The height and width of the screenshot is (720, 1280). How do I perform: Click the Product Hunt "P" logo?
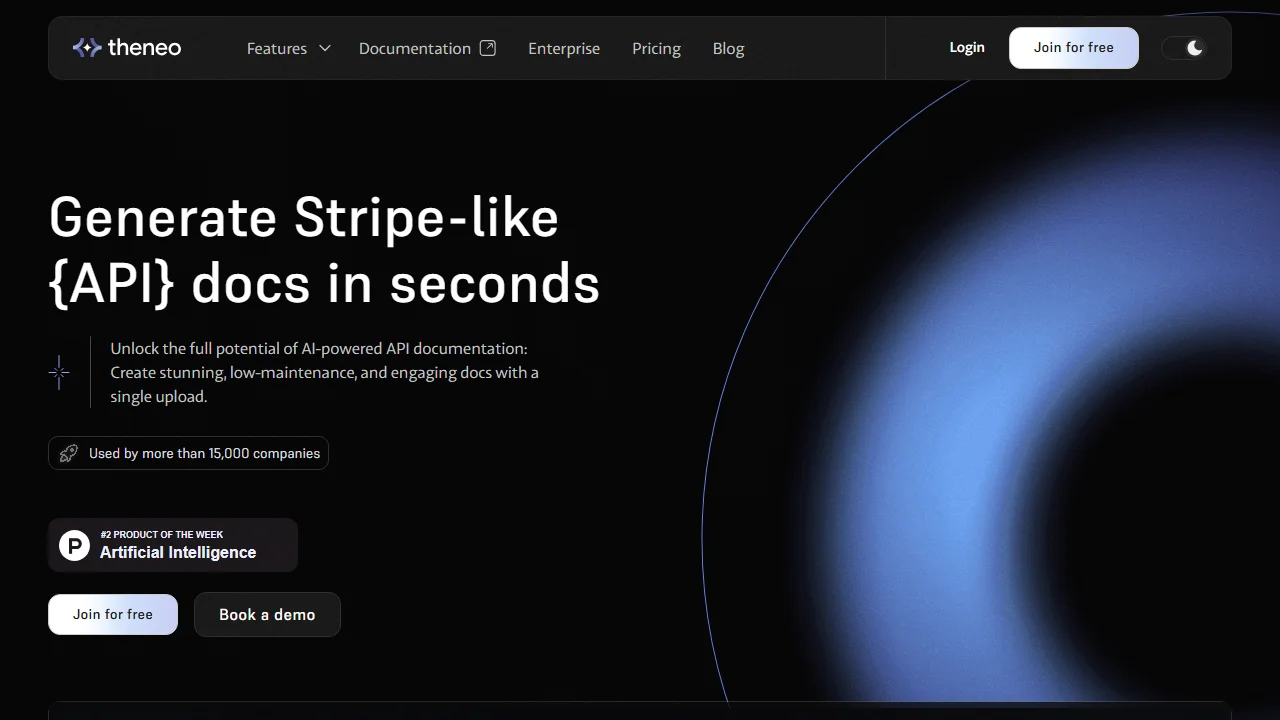[x=74, y=545]
